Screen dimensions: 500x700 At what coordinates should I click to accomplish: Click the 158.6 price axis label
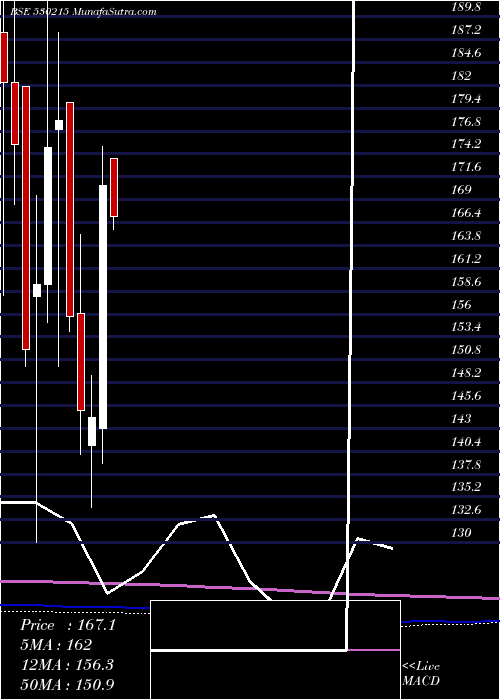[466, 282]
